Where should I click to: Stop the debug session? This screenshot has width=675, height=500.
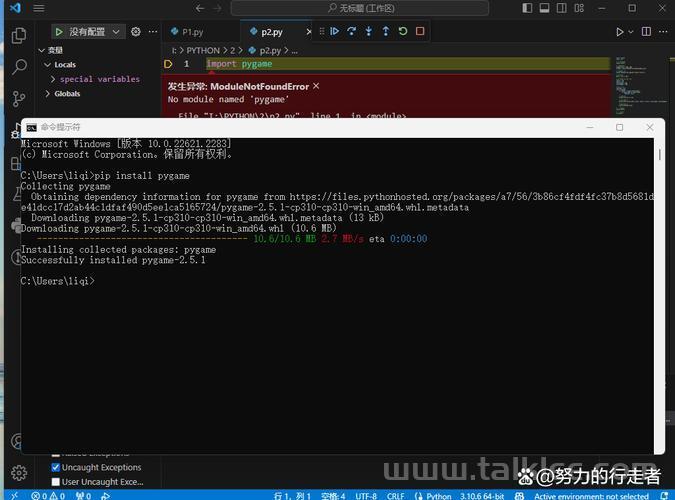point(420,31)
